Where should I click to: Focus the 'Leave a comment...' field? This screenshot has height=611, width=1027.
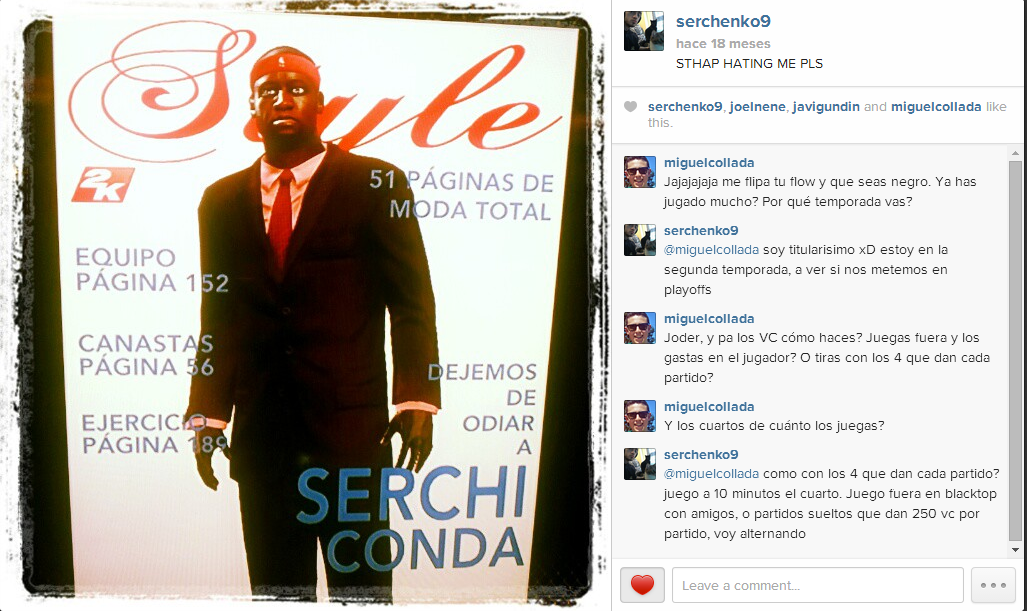coord(817,585)
